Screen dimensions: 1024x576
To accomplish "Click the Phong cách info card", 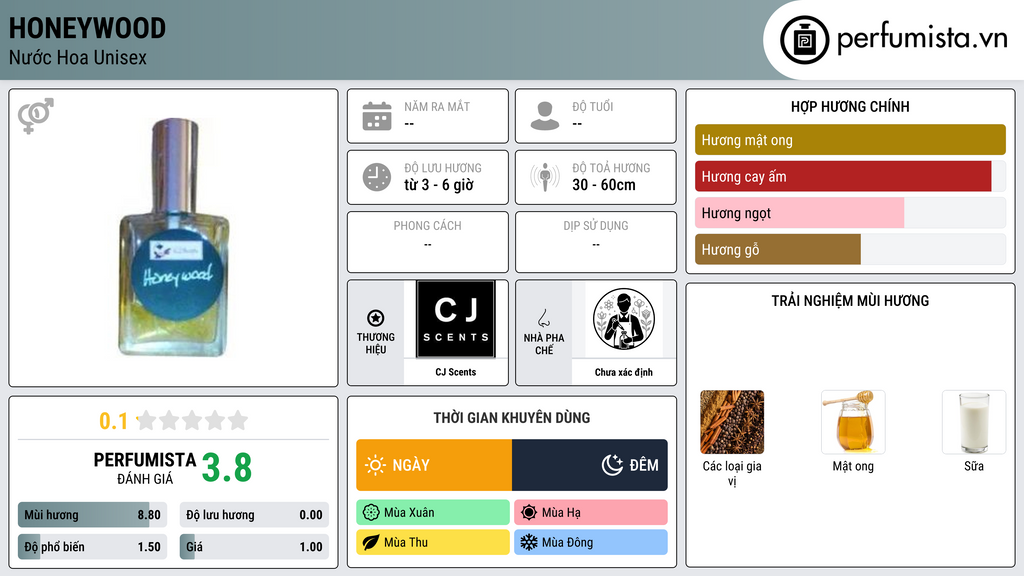I will tap(428, 242).
